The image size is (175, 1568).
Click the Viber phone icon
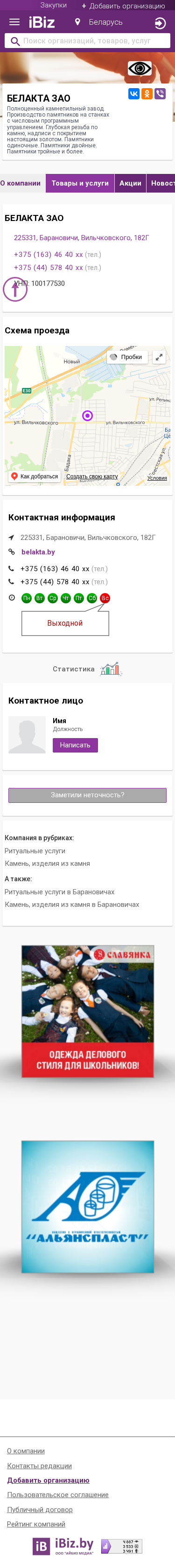tap(160, 94)
